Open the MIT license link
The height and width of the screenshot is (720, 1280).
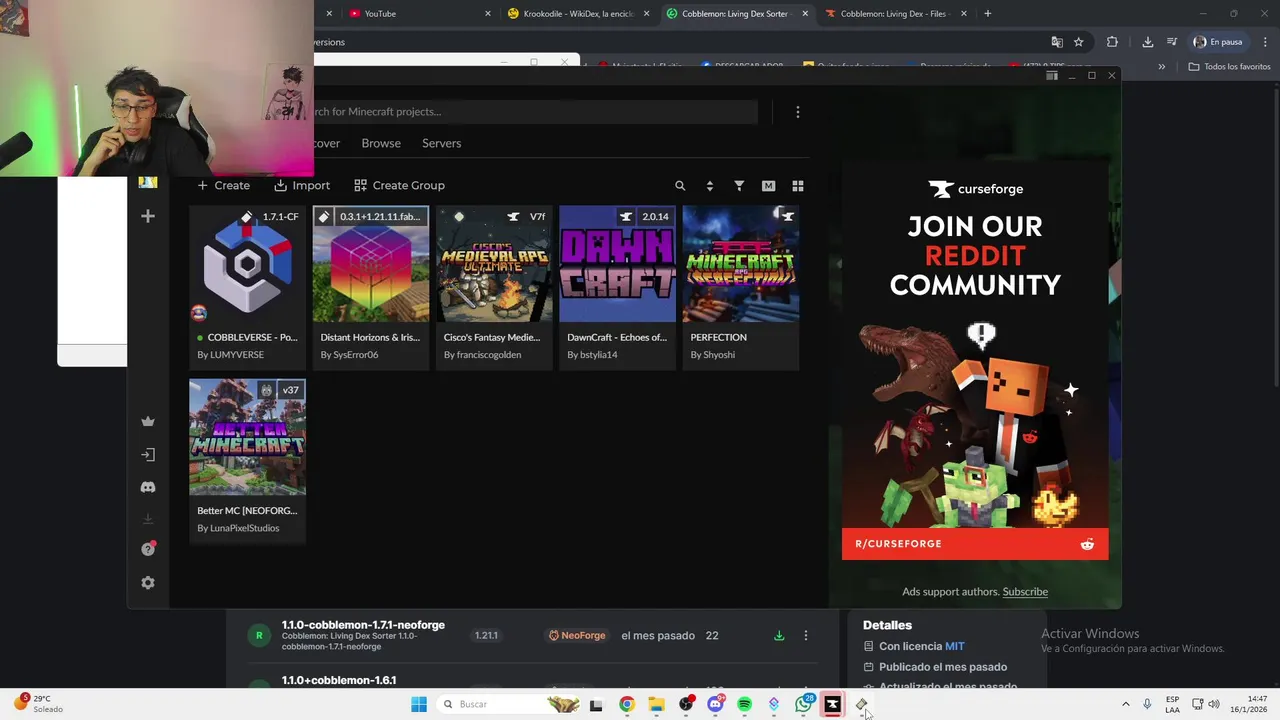click(x=954, y=647)
